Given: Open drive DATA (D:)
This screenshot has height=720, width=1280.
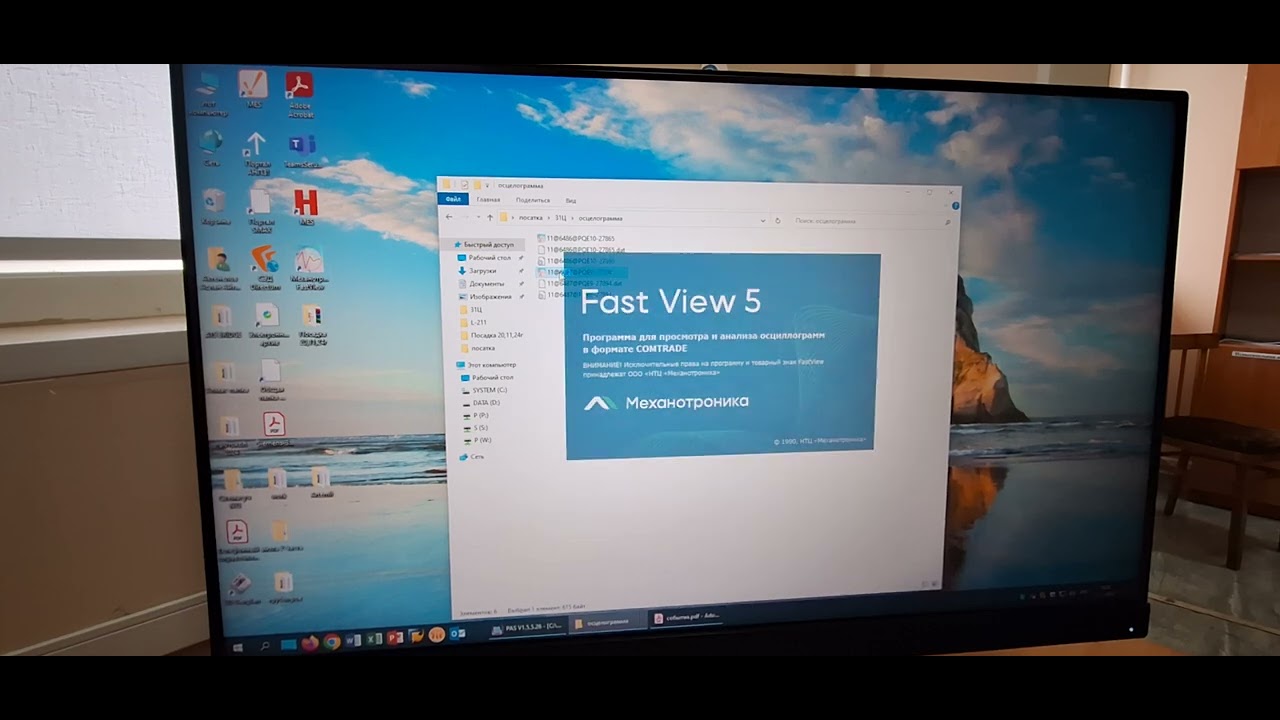Looking at the screenshot, I should (x=480, y=403).
